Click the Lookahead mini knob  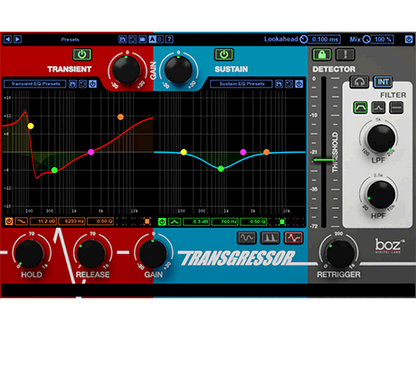303,39
